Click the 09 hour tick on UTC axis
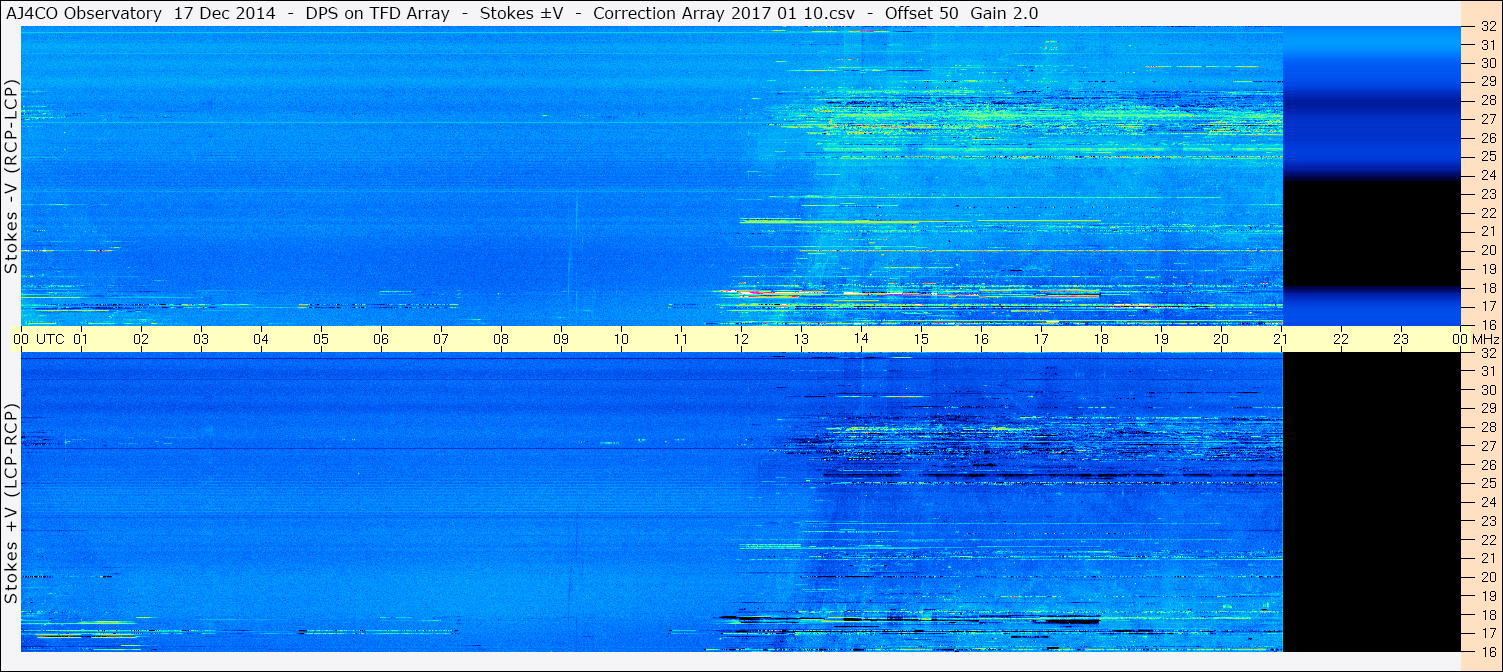1503x672 pixels. [561, 339]
